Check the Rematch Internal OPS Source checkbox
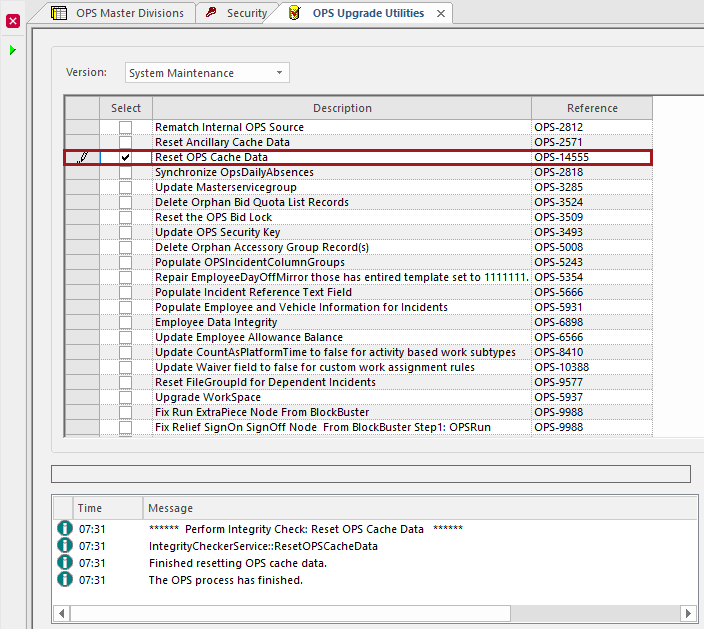704x629 pixels. pos(125,128)
